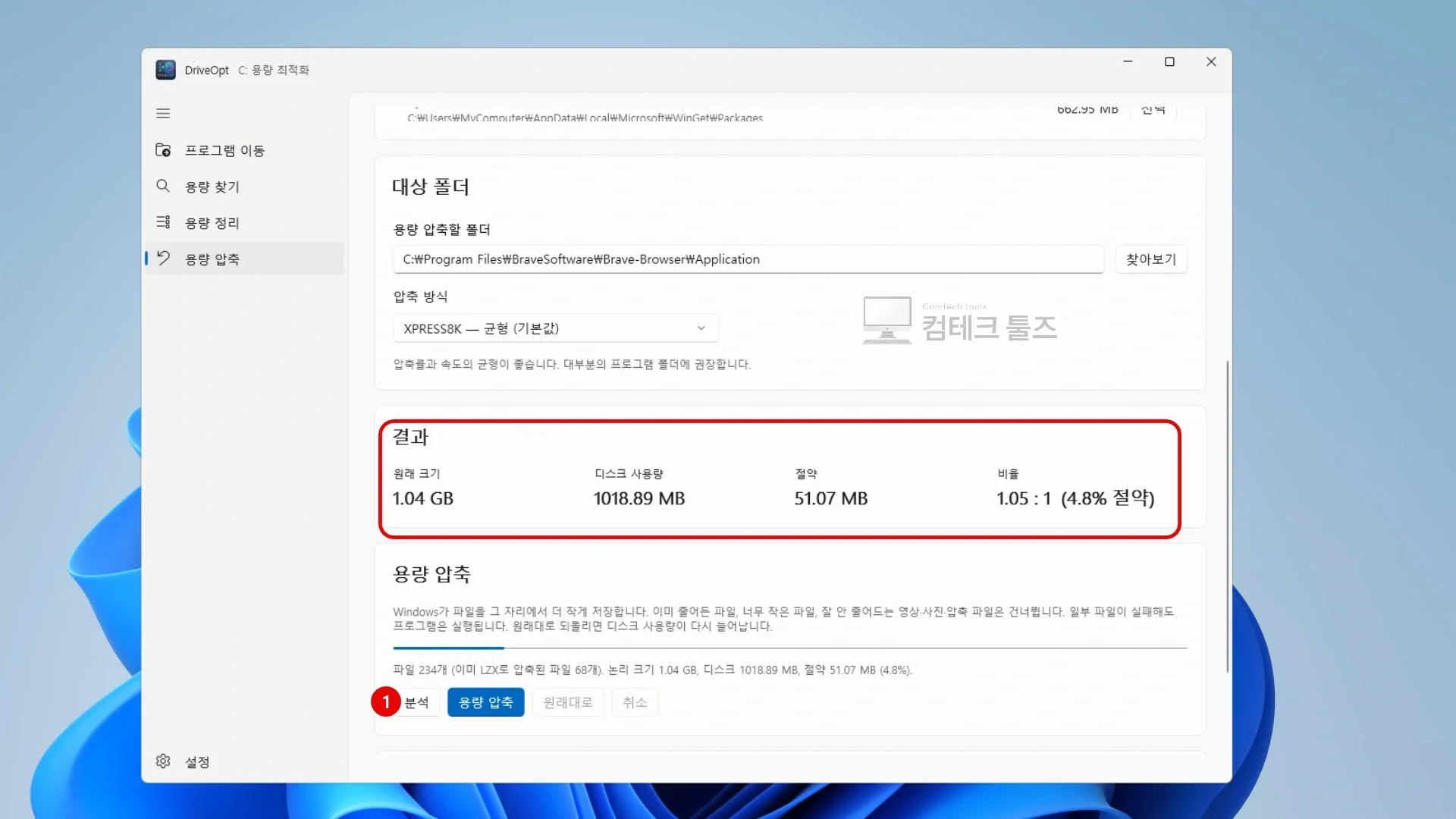Minimize the DriveOpt window
This screenshot has height=819, width=1456.
(1128, 62)
